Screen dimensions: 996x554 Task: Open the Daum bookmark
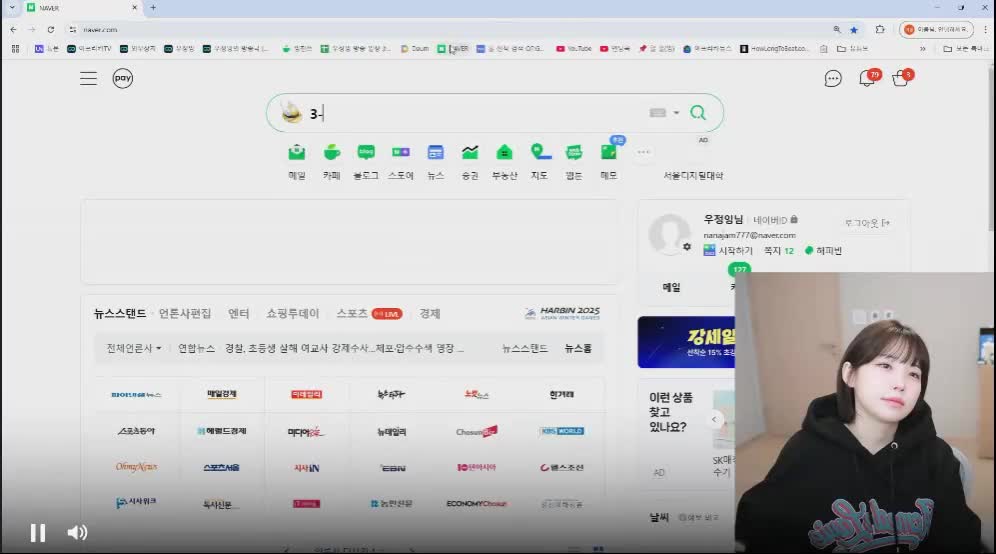tap(415, 48)
